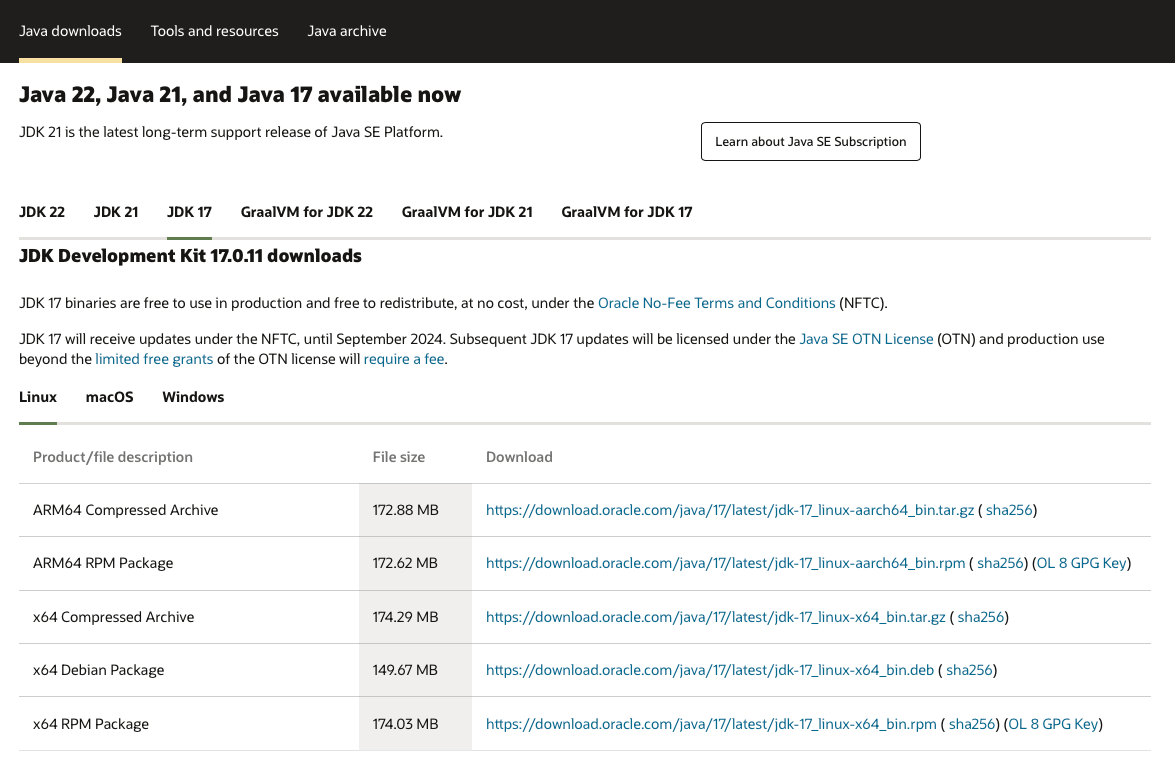Follow the require a fee link
The image size is (1175, 764).
[404, 359]
